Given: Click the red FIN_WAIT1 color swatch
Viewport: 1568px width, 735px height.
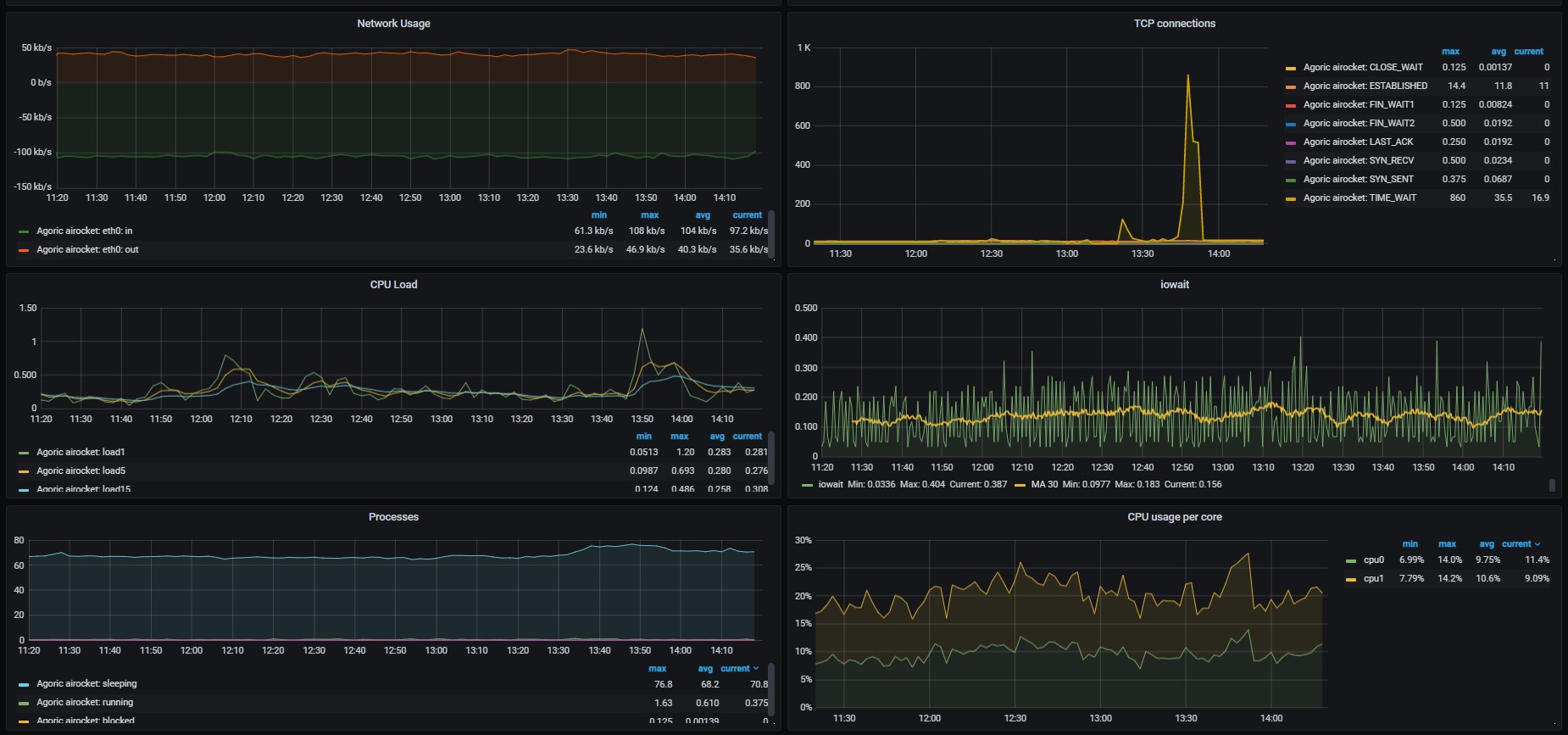Looking at the screenshot, I should tap(1291, 105).
